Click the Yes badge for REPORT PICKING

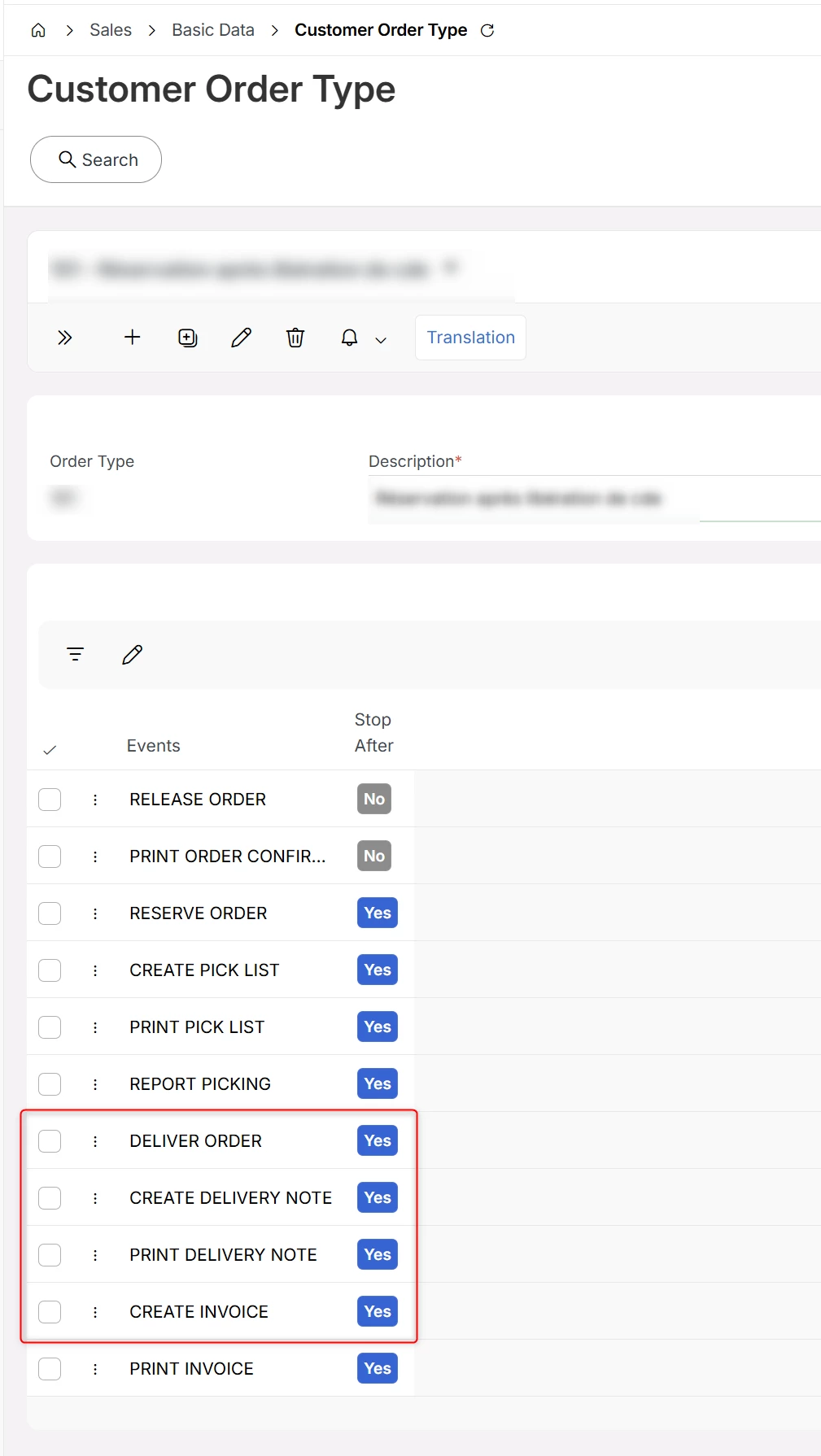[x=378, y=1083]
